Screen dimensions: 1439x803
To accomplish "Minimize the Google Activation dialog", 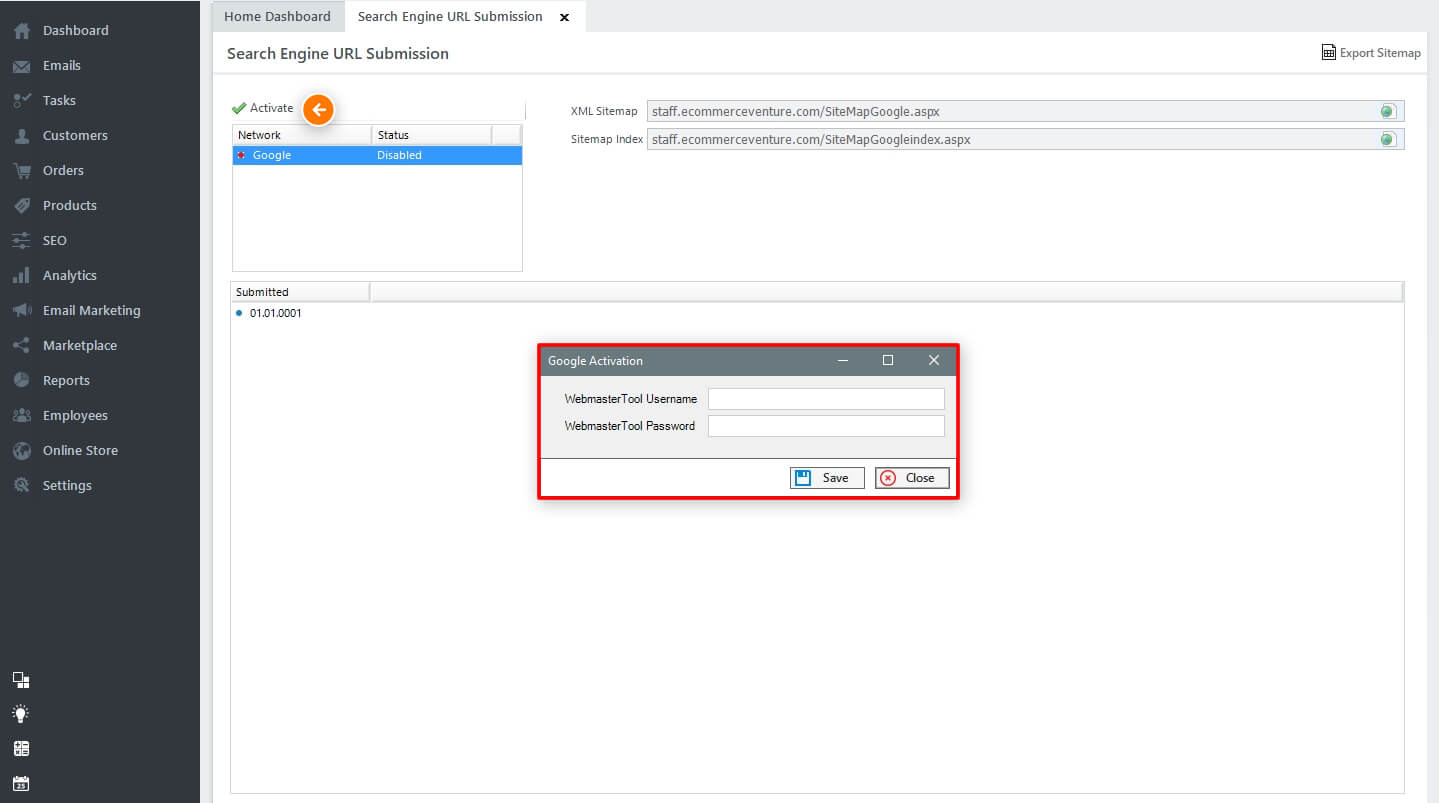I will pos(843,360).
